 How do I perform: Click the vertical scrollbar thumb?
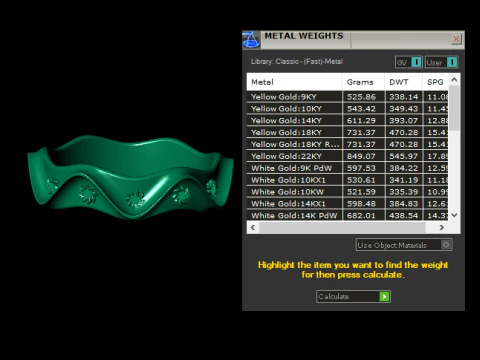click(x=454, y=108)
